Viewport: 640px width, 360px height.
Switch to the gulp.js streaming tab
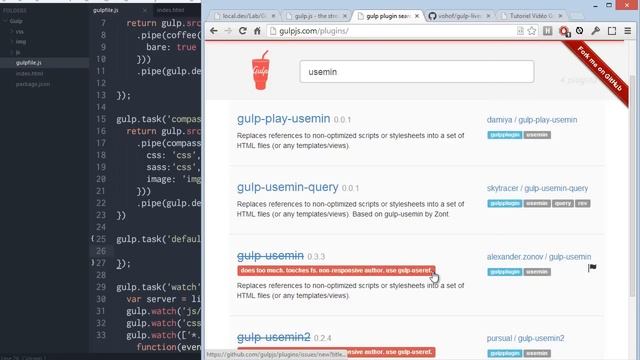pos(316,16)
